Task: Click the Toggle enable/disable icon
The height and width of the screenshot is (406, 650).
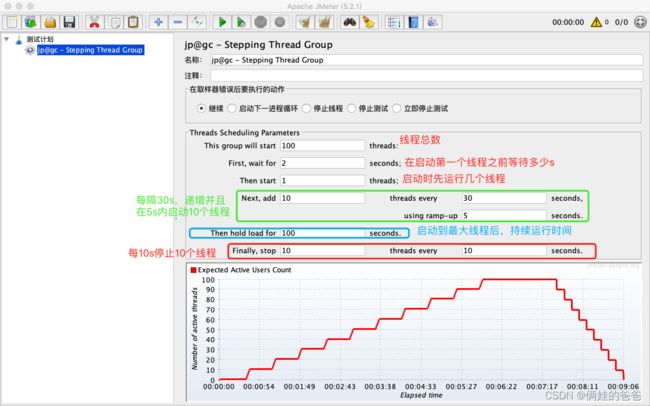Action: [x=197, y=22]
